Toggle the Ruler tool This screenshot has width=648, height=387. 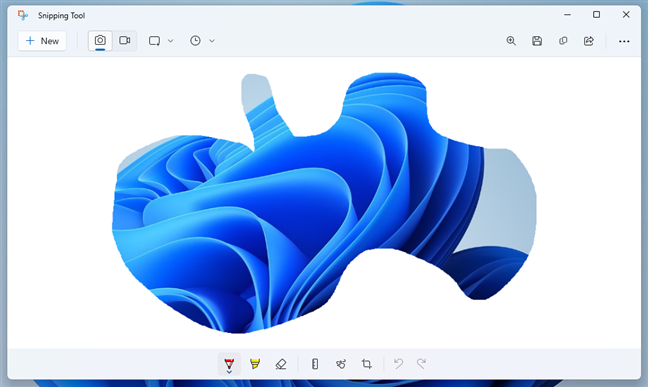315,364
